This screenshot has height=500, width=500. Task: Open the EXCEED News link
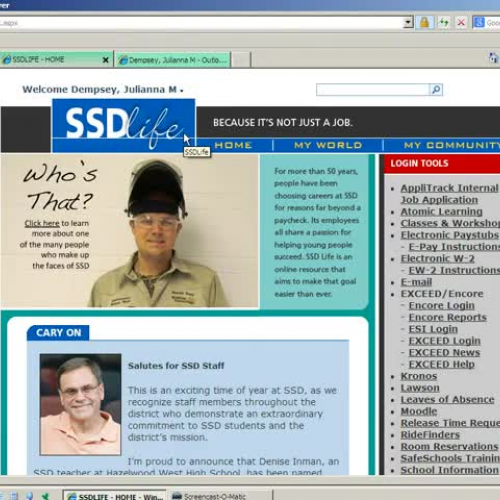pos(444,352)
